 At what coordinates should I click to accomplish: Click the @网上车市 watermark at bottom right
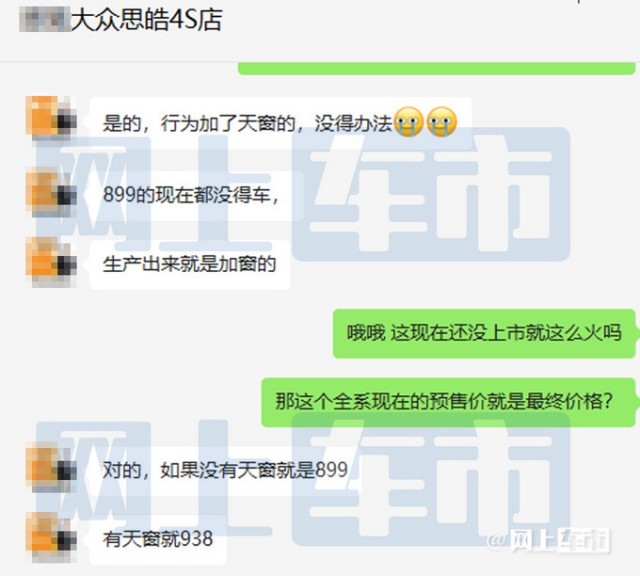(x=549, y=540)
